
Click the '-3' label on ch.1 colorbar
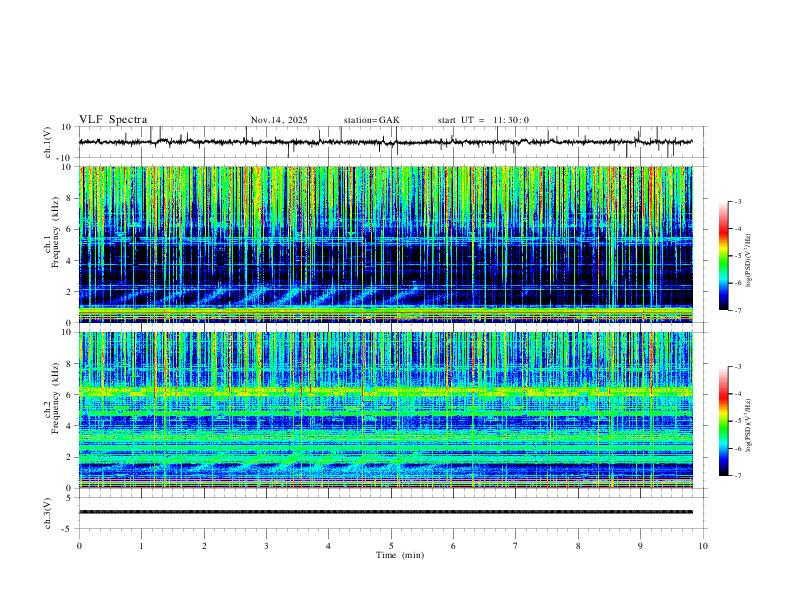(737, 201)
